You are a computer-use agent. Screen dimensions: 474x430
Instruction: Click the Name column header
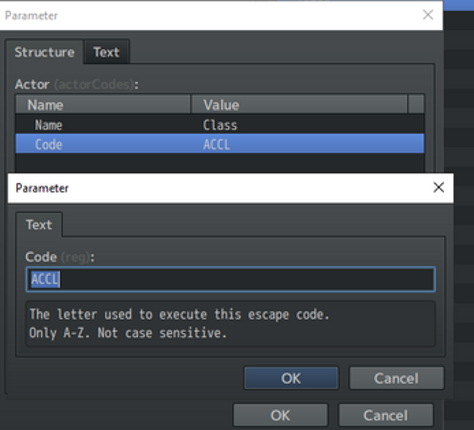tap(103, 105)
